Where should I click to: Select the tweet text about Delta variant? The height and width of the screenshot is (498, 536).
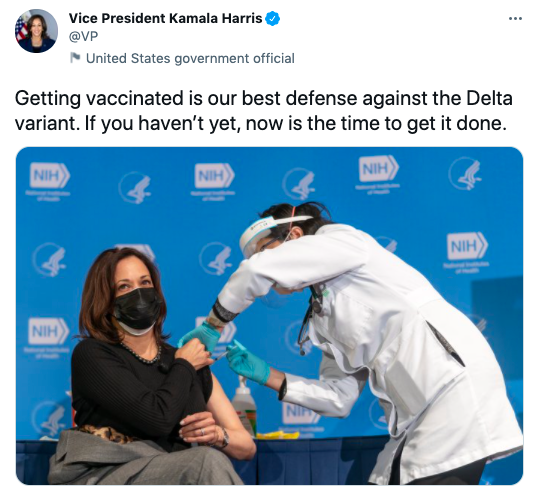click(x=263, y=110)
